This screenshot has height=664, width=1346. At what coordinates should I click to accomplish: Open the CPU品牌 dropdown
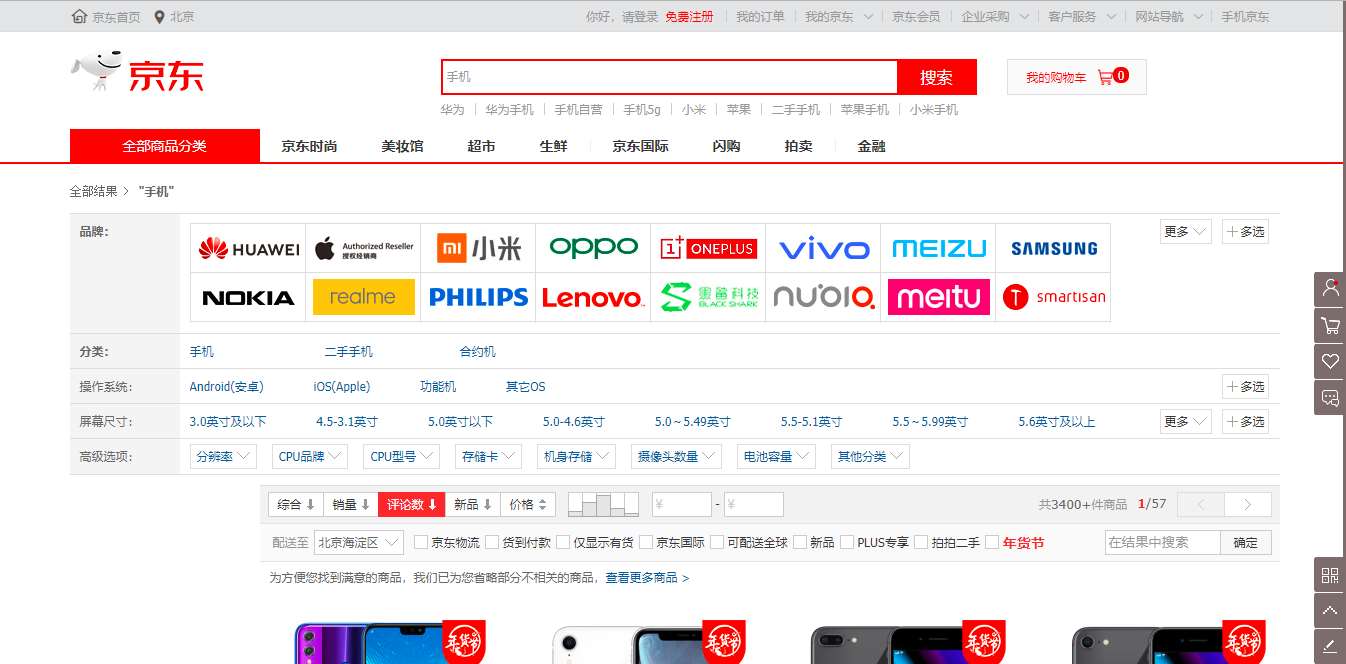(310, 457)
